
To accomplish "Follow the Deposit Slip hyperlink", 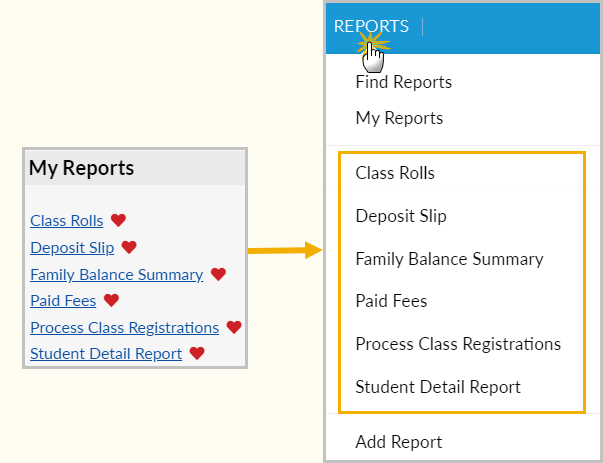I will point(72,248).
